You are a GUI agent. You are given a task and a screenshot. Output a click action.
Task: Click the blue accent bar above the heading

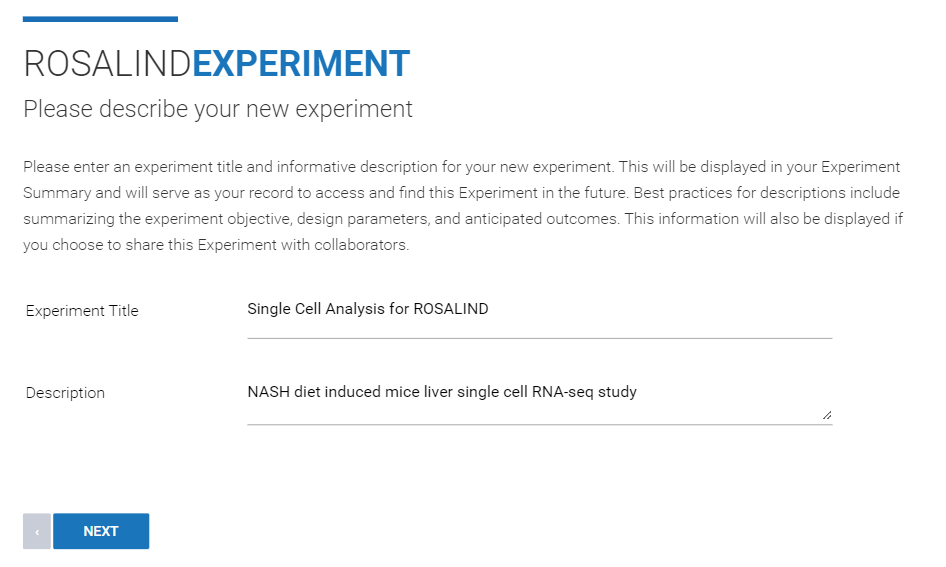100,19
